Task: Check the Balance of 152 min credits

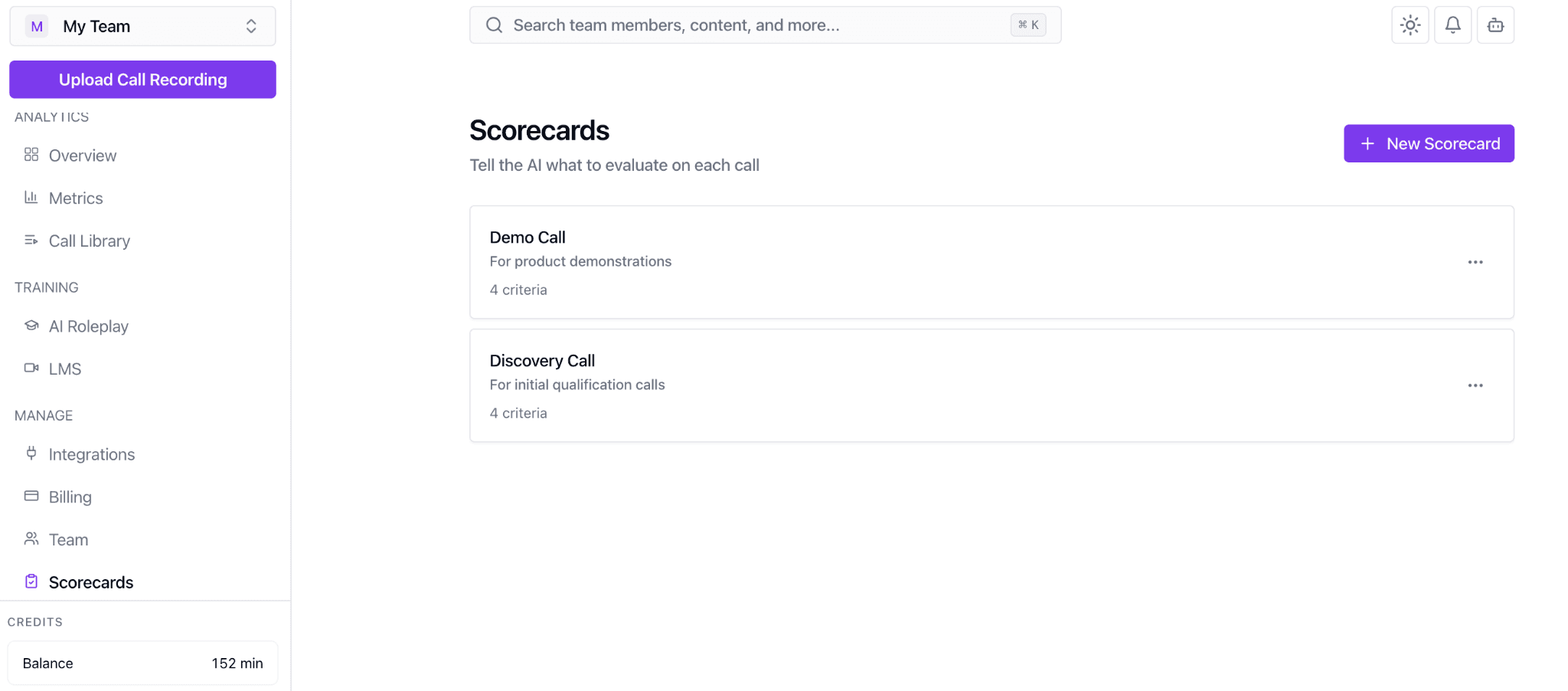Action: (x=142, y=663)
